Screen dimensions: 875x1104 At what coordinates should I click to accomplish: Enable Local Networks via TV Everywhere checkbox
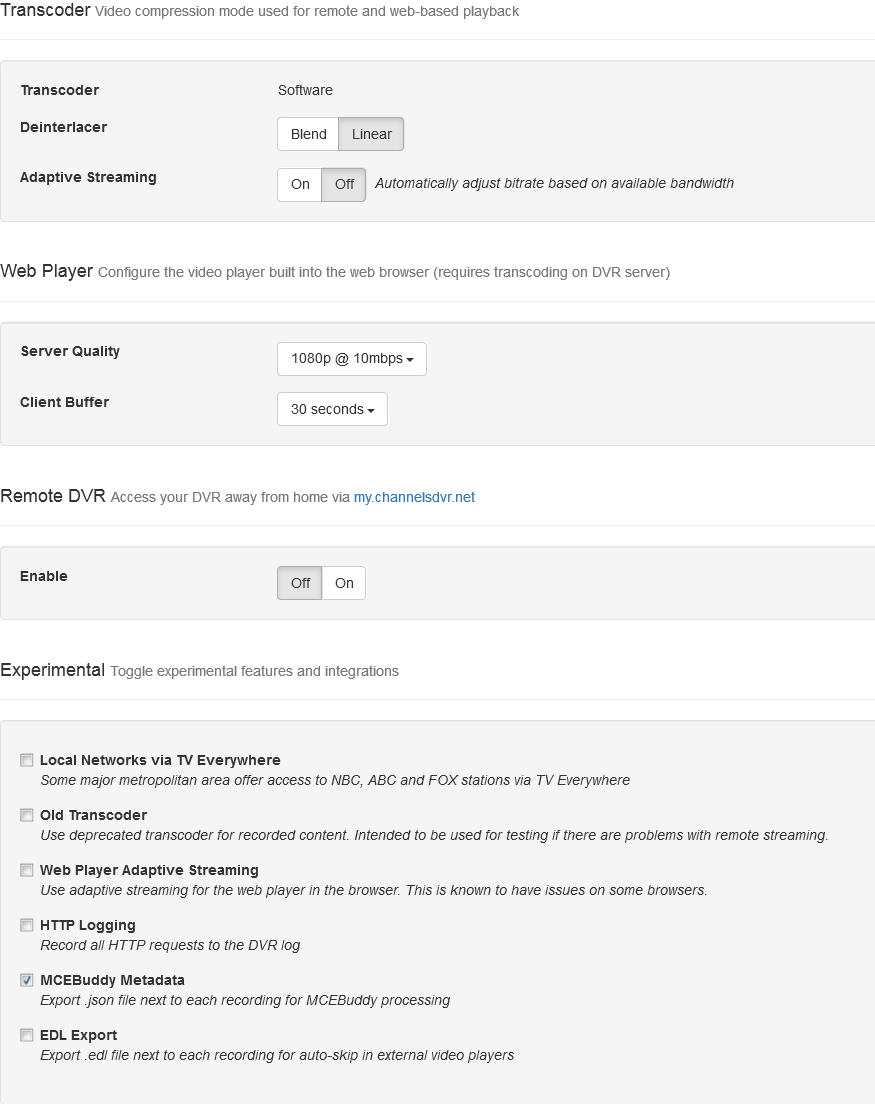(x=27, y=760)
